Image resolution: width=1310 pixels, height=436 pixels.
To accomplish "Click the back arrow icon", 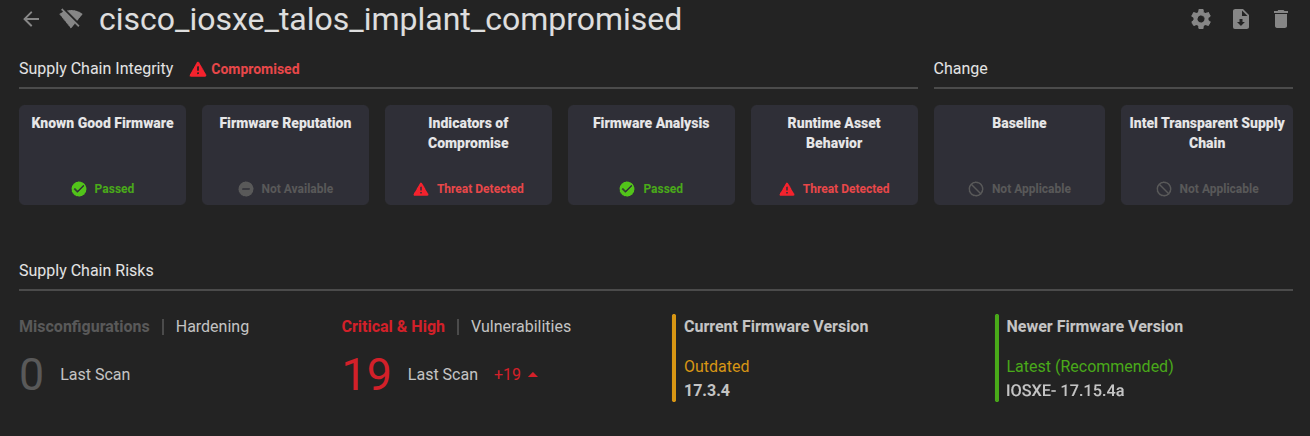I will (32, 19).
